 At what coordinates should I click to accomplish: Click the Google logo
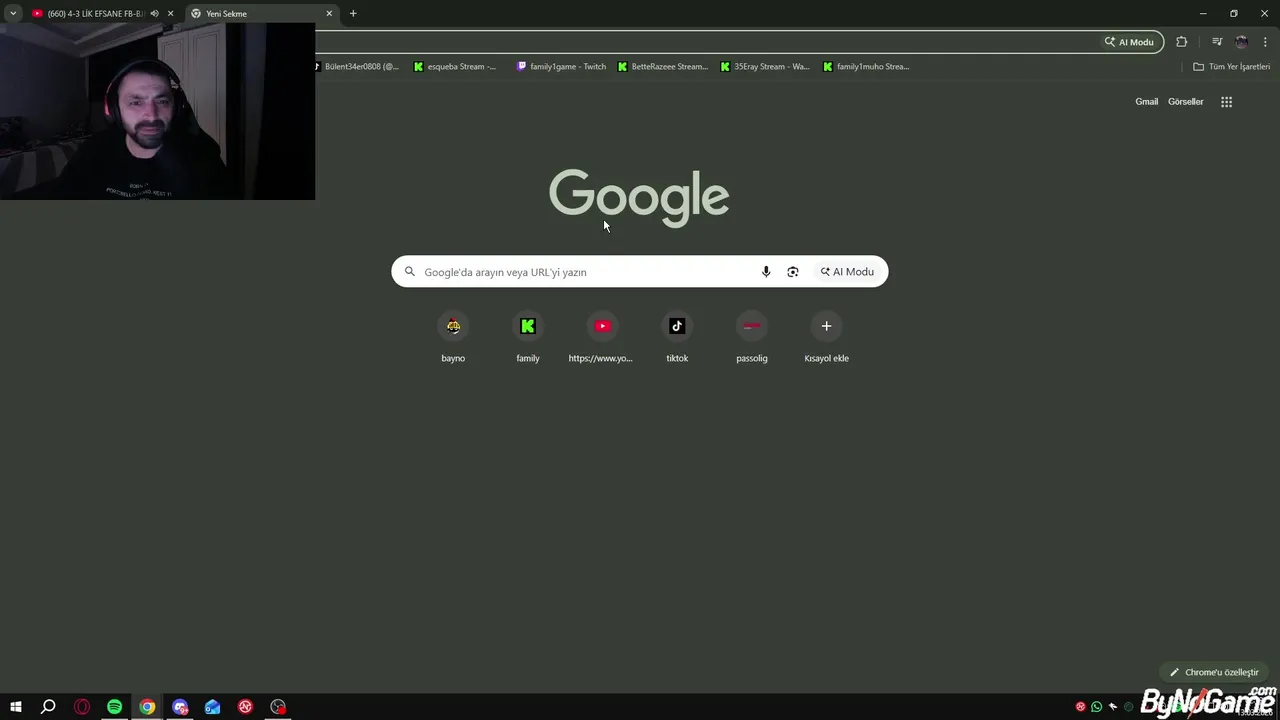639,197
